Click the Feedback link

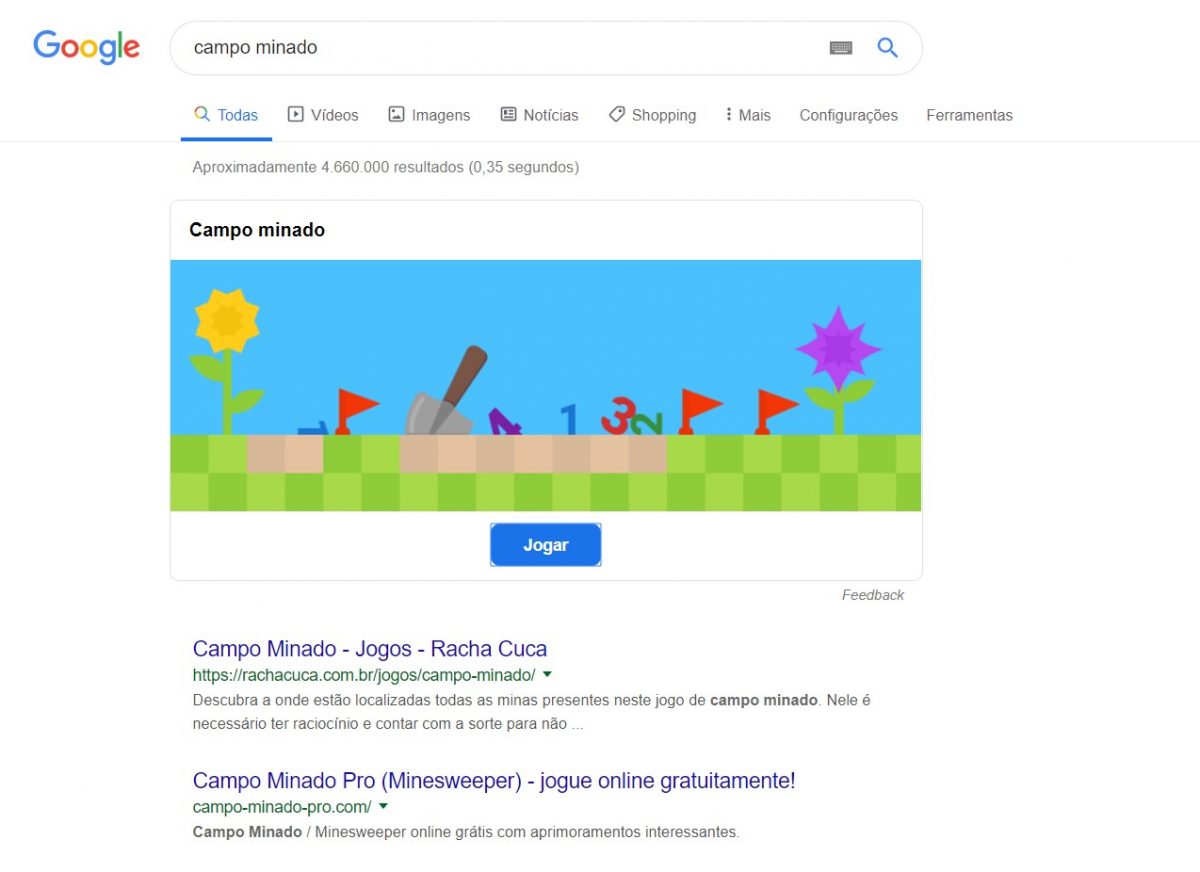[873, 595]
